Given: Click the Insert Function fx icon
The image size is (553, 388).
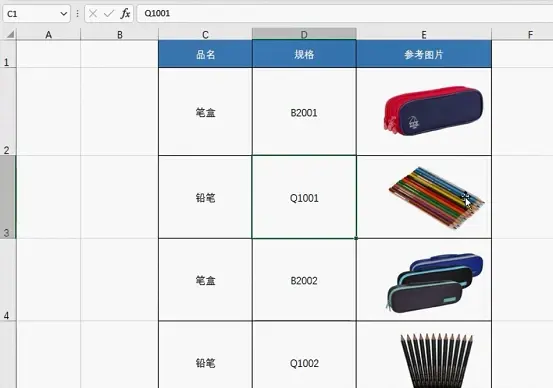Looking at the screenshot, I should (125, 14).
